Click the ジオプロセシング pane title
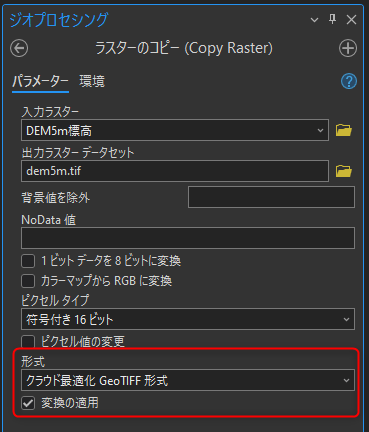 [59, 20]
